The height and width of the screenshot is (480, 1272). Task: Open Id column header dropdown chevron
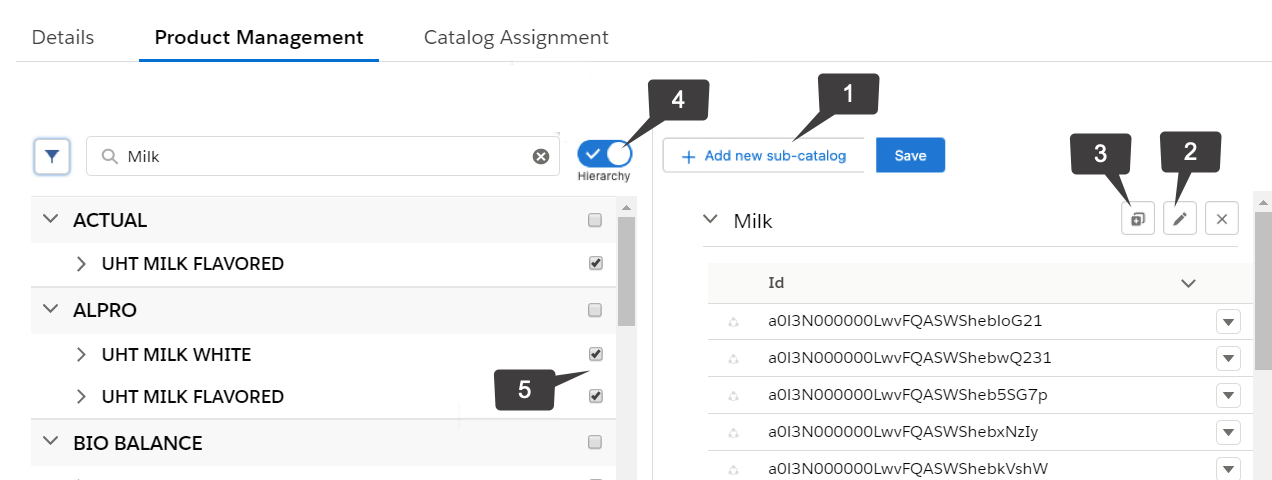pos(1188,284)
